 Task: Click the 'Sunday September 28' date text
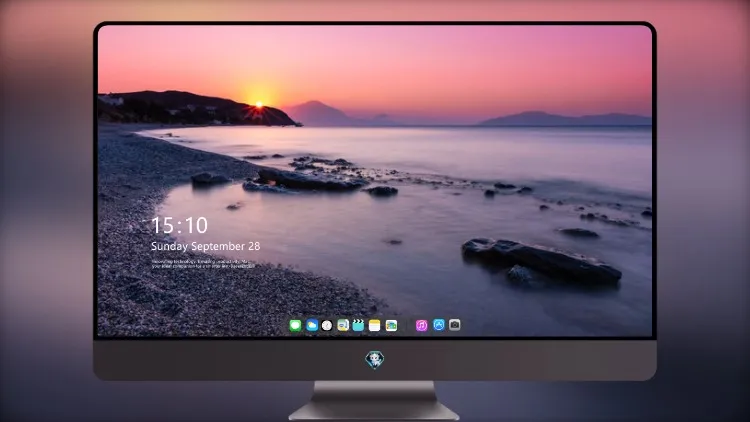point(206,246)
